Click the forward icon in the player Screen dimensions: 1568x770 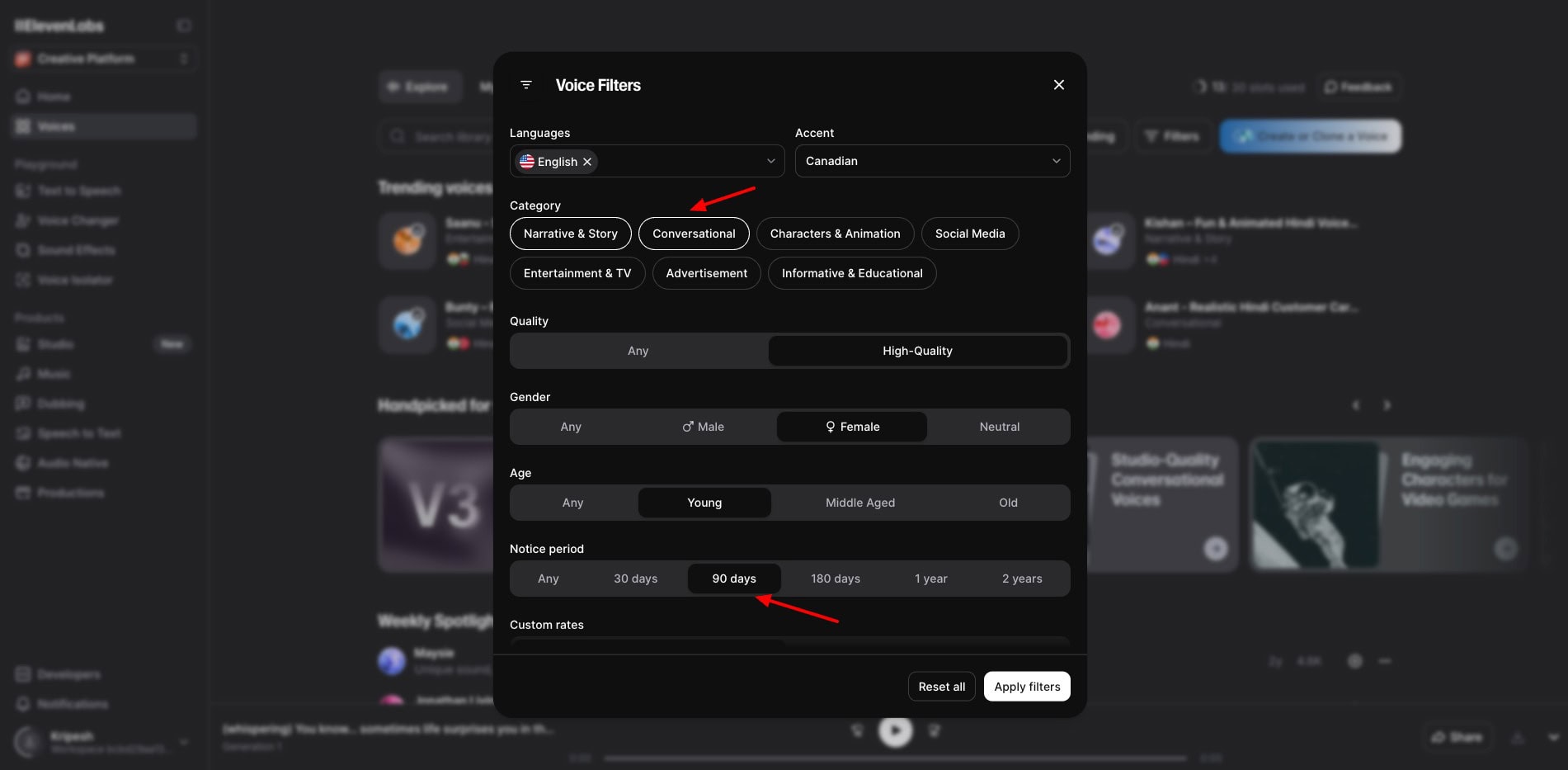point(934,730)
